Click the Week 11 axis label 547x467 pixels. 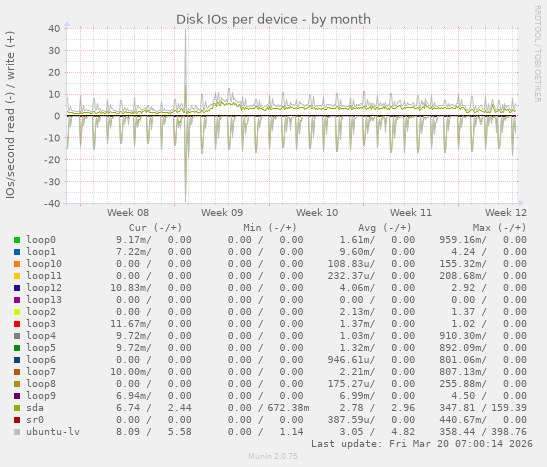(411, 212)
